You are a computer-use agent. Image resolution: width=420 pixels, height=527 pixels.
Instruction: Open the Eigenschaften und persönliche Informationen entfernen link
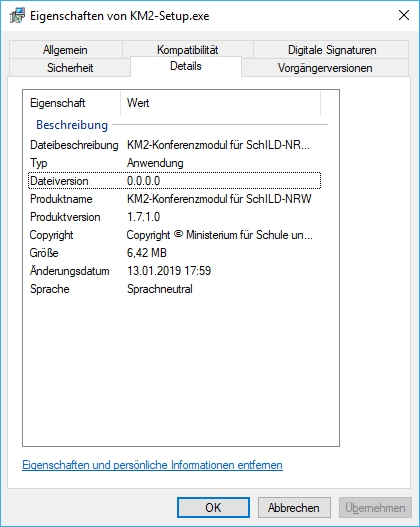(x=152, y=465)
